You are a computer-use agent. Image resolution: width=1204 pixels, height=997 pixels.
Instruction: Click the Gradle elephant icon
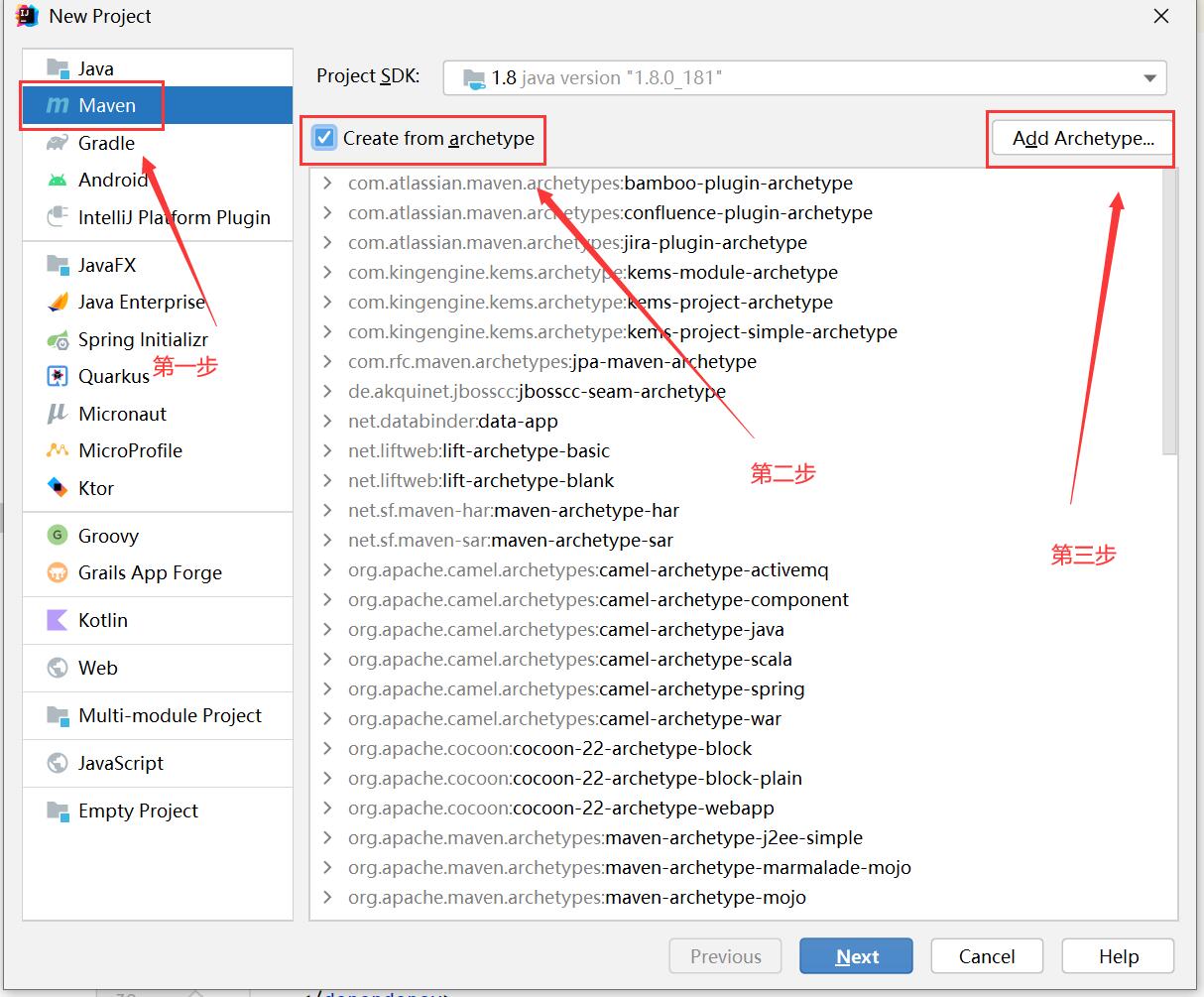58,143
